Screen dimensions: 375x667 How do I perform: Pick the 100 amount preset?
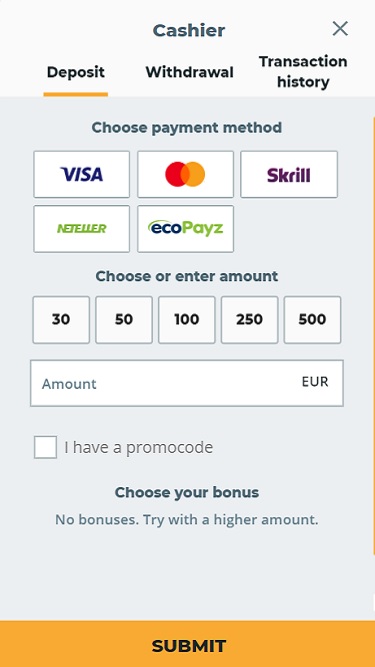[x=187, y=319]
